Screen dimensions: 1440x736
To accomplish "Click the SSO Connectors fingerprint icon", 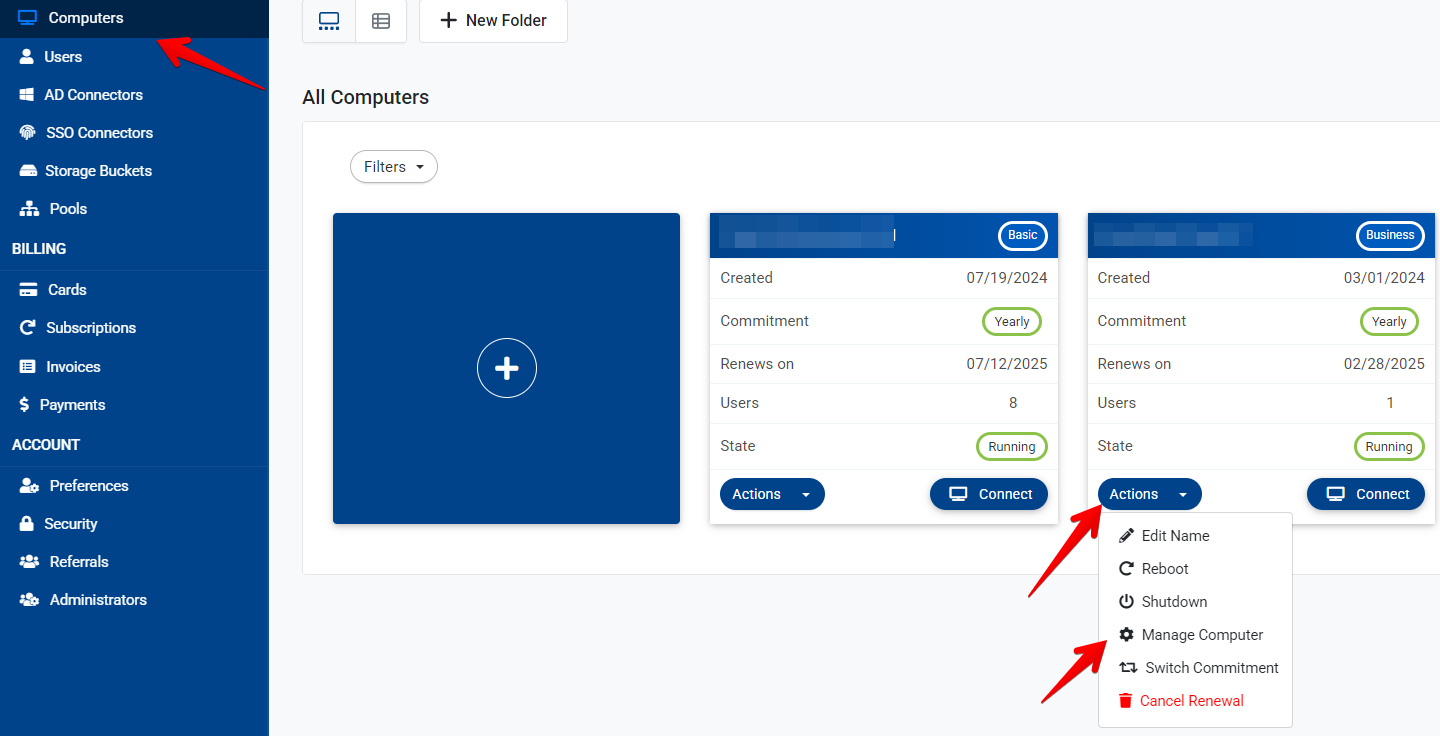I will (x=28, y=133).
